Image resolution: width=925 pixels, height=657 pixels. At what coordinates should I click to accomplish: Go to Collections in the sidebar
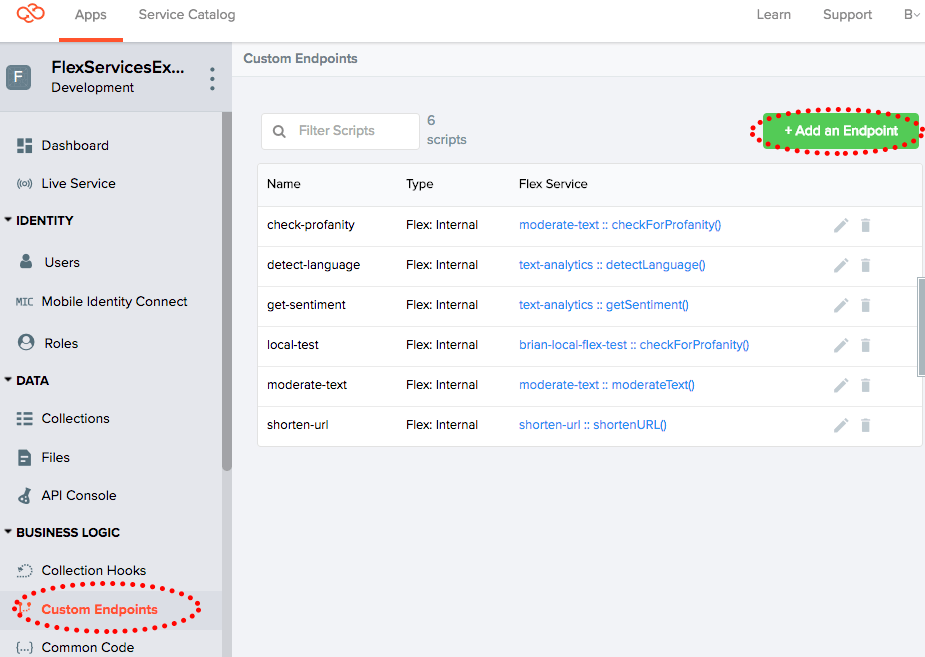pyautogui.click(x=75, y=419)
